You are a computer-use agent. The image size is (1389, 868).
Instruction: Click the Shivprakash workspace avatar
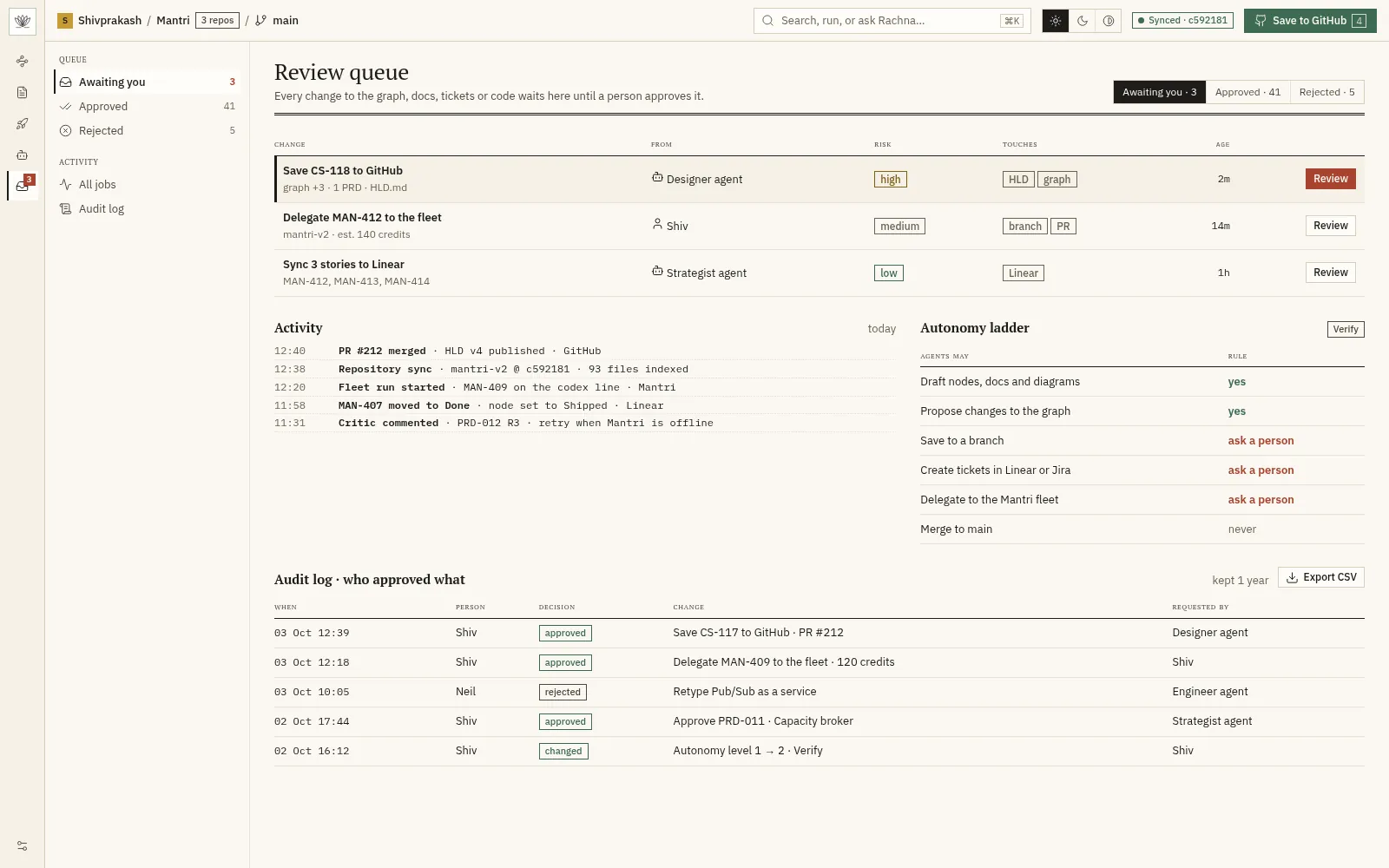point(65,21)
